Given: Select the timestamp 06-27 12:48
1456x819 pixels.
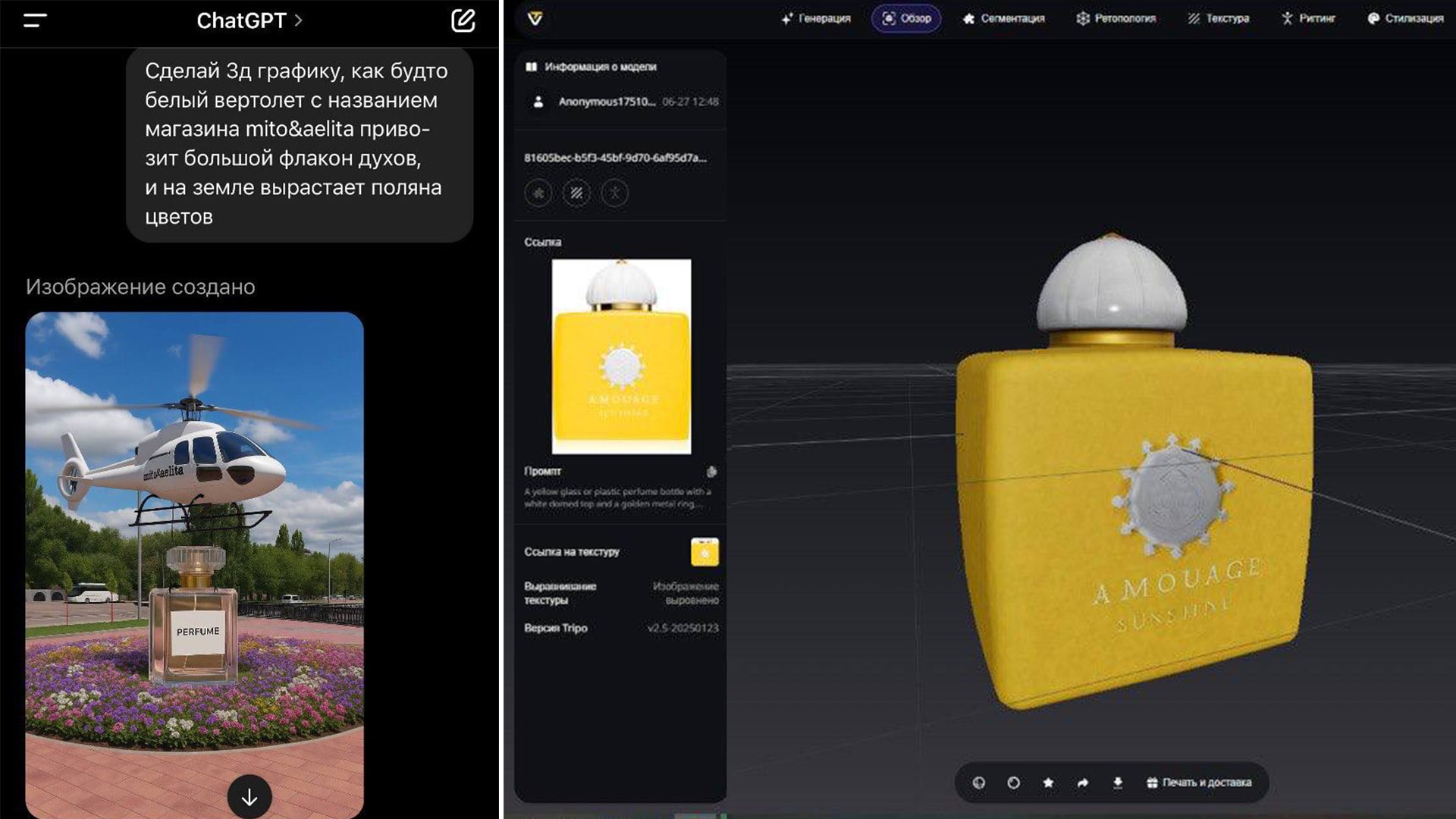Looking at the screenshot, I should [x=690, y=102].
